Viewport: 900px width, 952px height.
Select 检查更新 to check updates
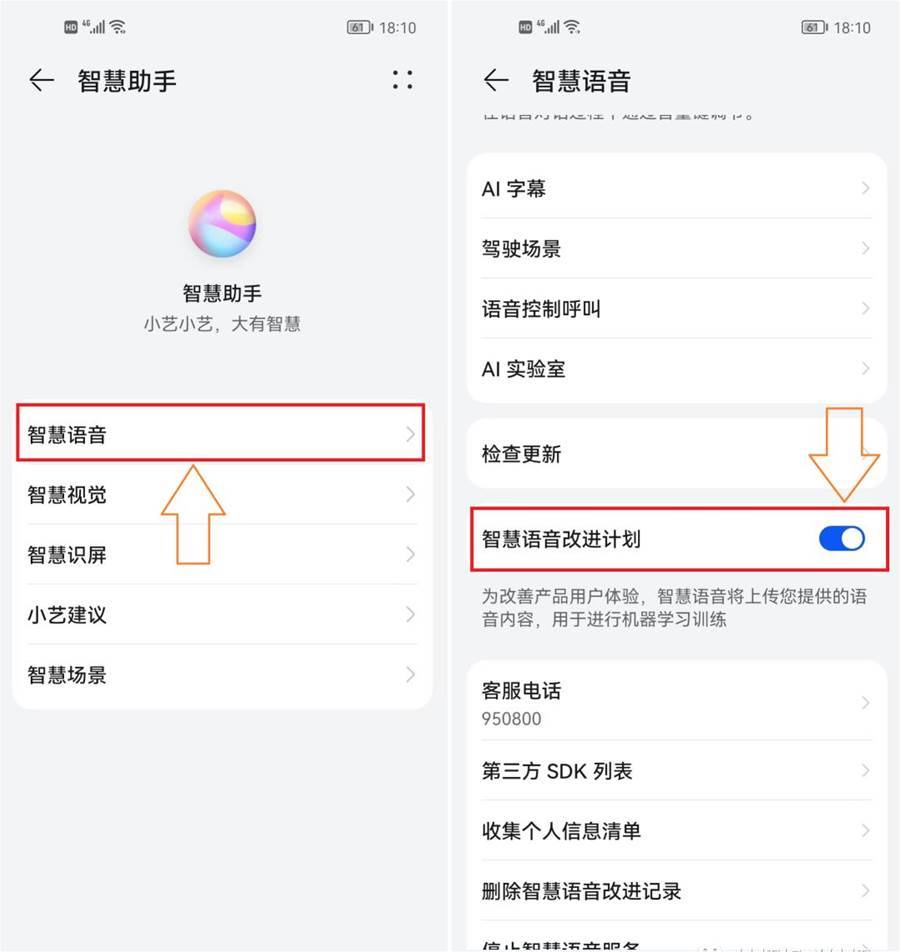pos(677,454)
